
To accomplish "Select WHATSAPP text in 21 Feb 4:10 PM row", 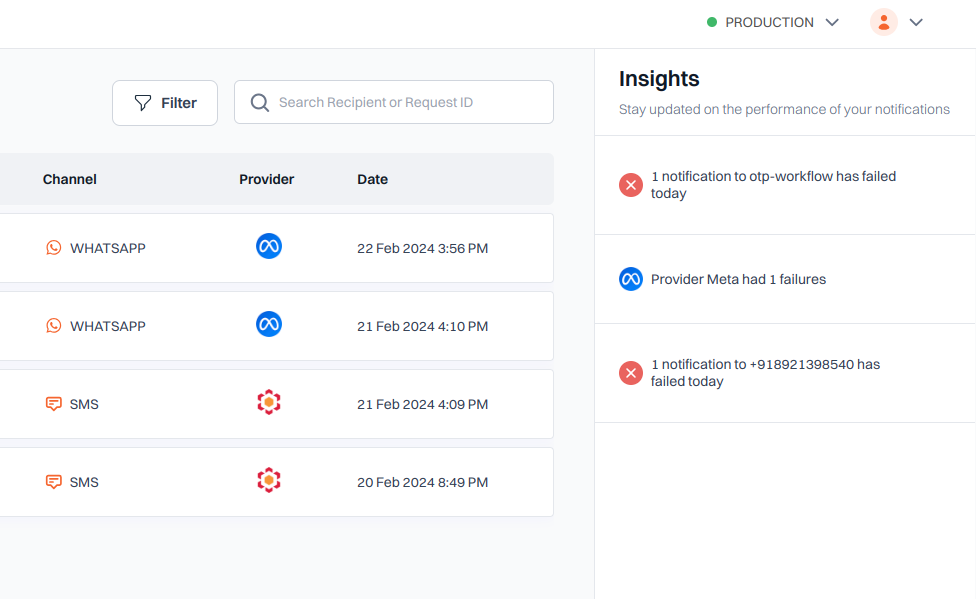I will 108,326.
